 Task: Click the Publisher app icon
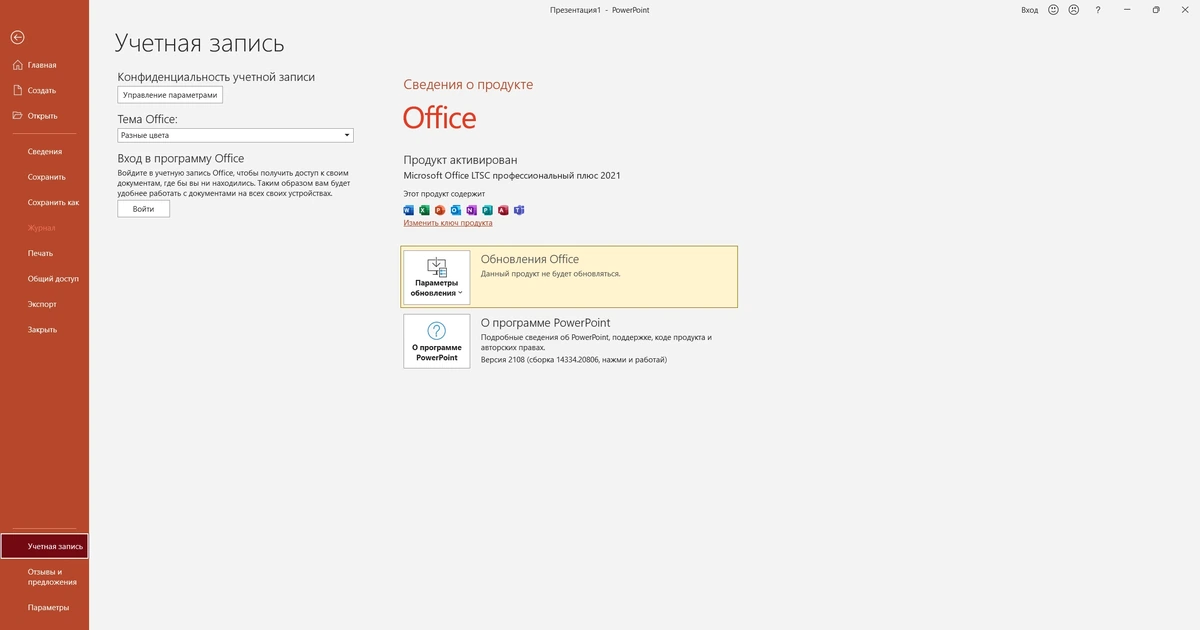click(x=487, y=210)
